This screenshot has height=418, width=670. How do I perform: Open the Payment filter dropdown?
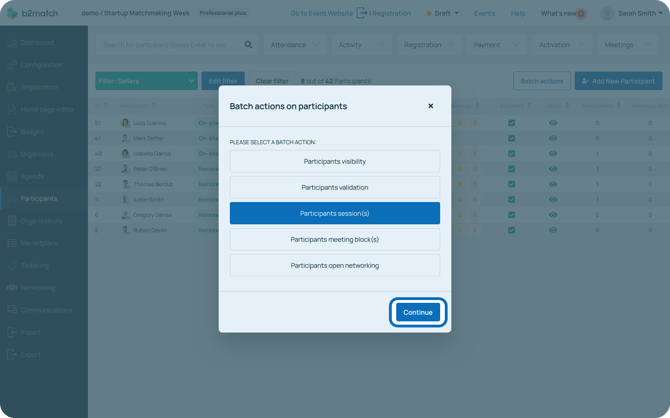click(496, 44)
